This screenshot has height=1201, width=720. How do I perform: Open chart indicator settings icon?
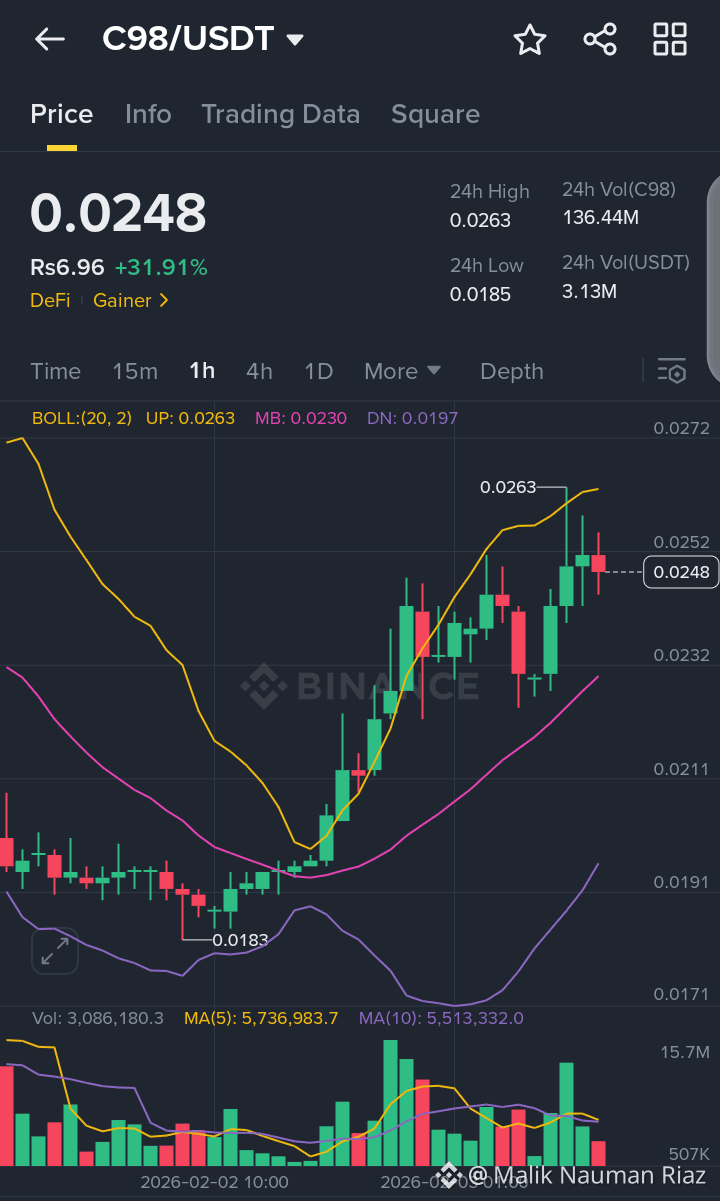click(671, 371)
